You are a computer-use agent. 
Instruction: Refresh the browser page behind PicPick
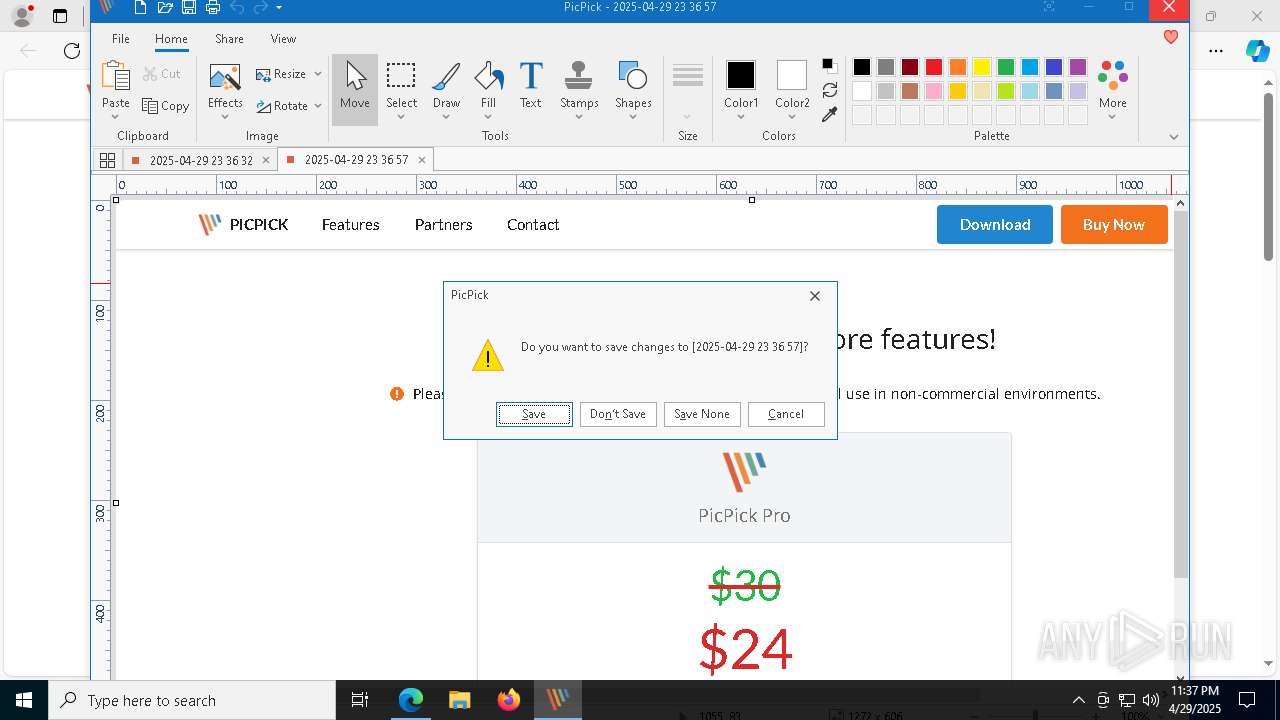point(72,51)
